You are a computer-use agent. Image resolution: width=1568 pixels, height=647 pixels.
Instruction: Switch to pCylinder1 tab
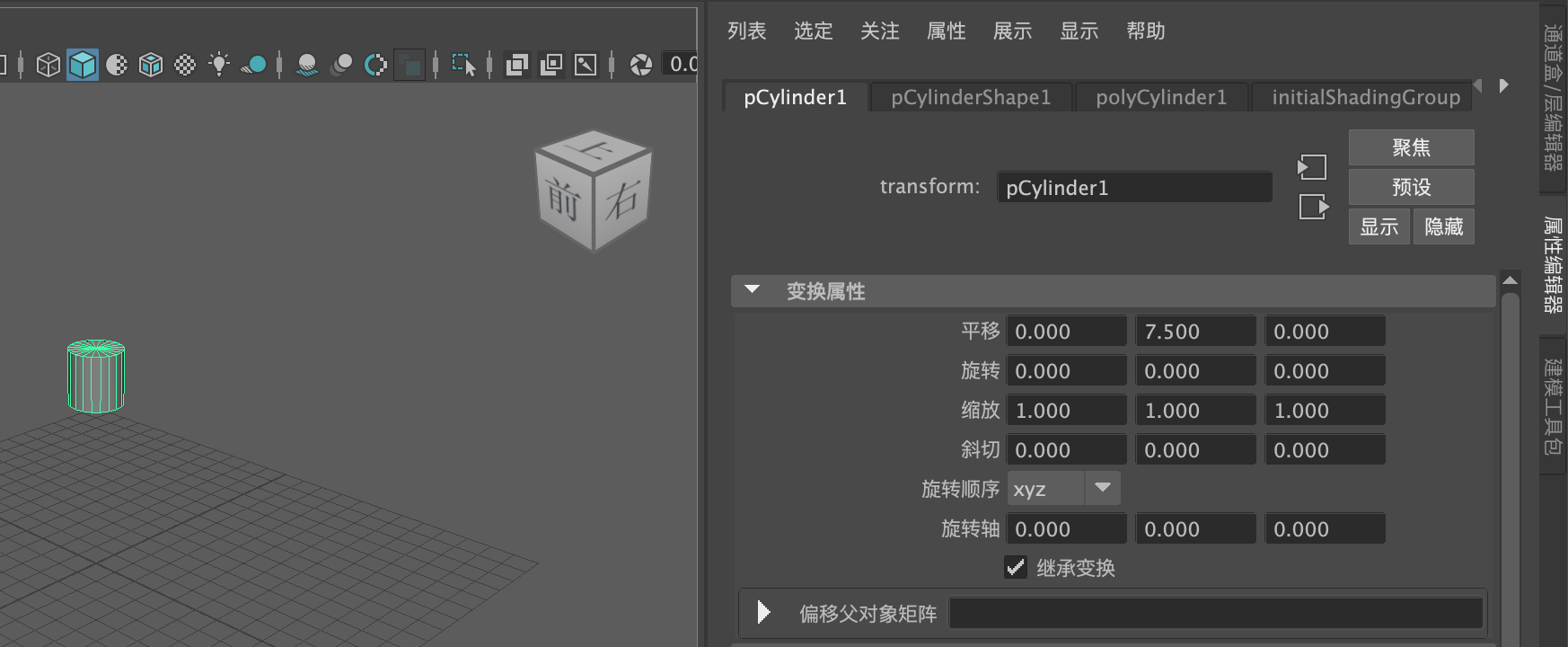click(x=796, y=97)
